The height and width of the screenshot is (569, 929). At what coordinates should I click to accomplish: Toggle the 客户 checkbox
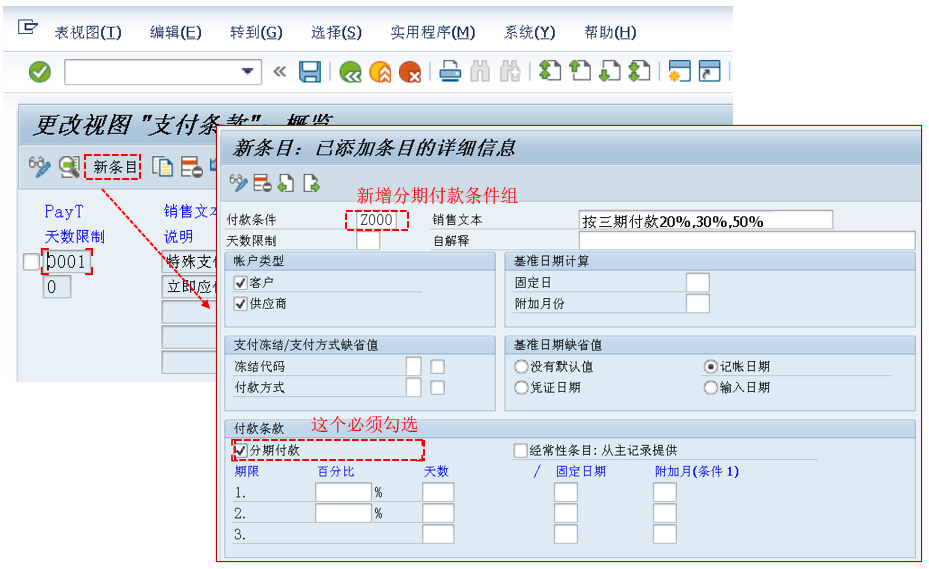click(240, 283)
